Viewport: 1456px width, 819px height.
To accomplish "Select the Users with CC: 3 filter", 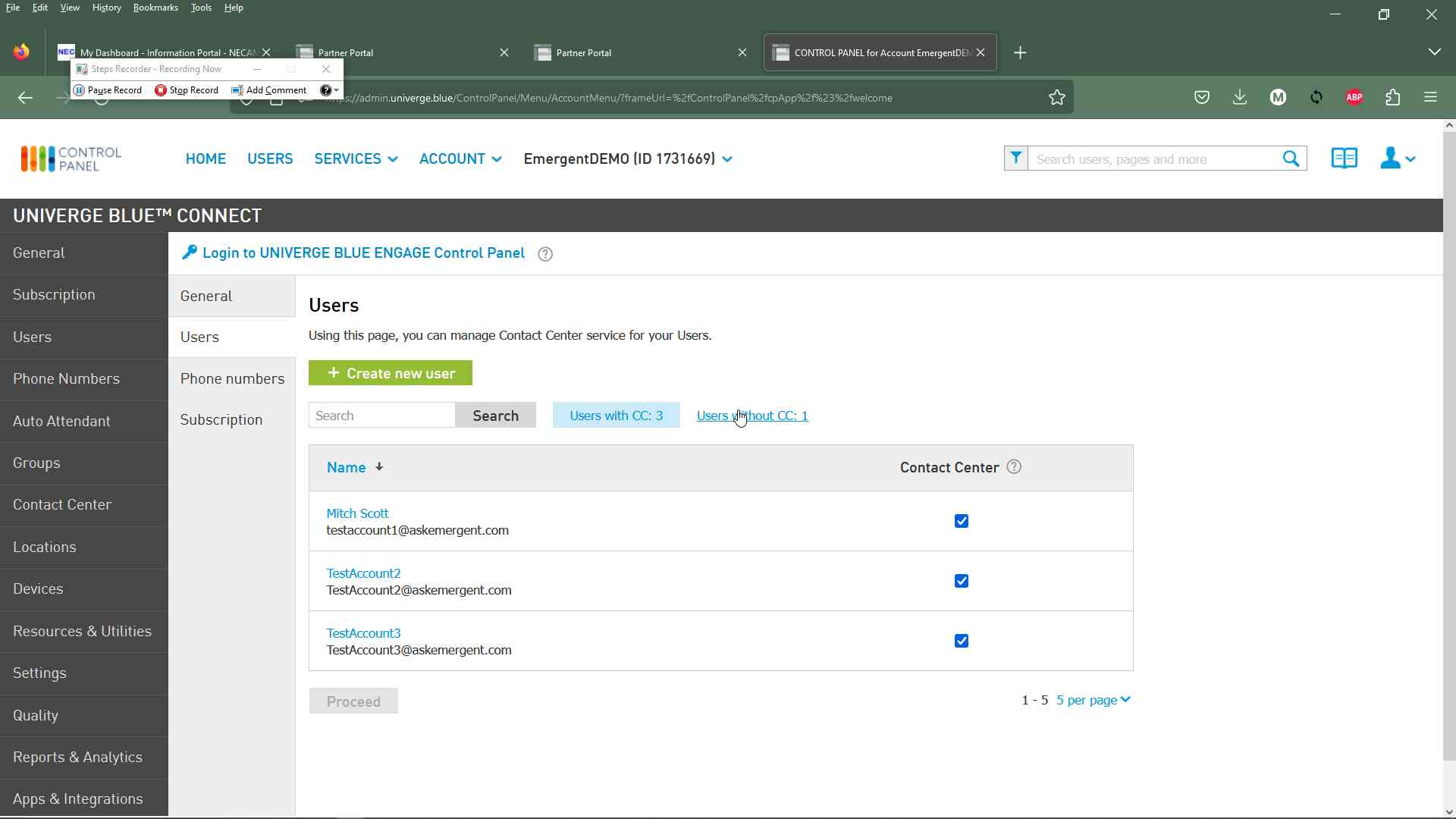I will pyautogui.click(x=616, y=416).
